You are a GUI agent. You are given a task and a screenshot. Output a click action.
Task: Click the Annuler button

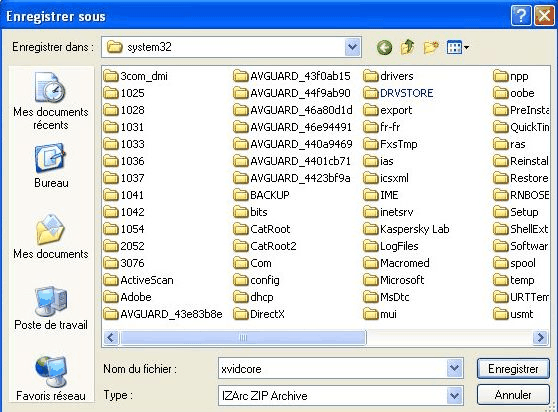[x=513, y=395]
